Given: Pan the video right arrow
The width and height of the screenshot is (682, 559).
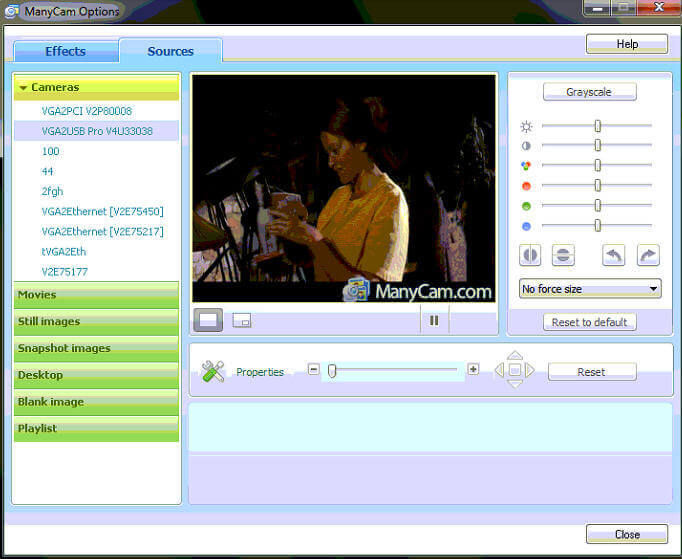Looking at the screenshot, I should 530,370.
